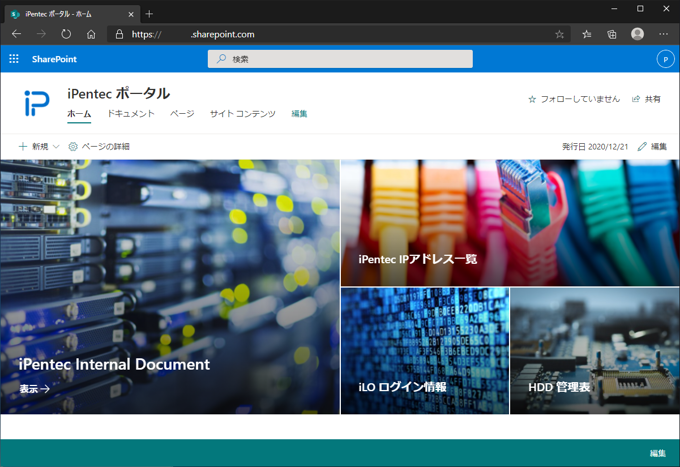Open the browser collections icon
This screenshot has height=467, width=680.
(611, 34)
